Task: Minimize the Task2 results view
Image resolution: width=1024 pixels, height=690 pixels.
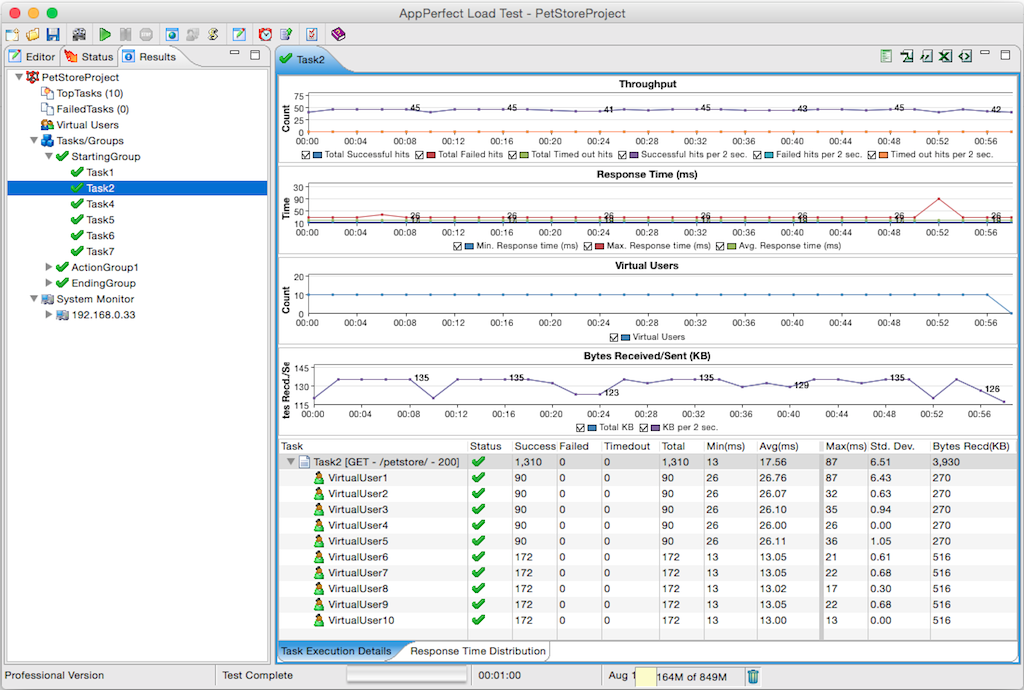Action: coord(985,53)
